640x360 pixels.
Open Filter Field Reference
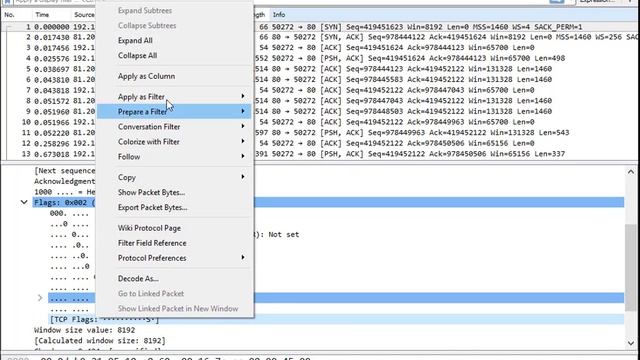(152, 243)
